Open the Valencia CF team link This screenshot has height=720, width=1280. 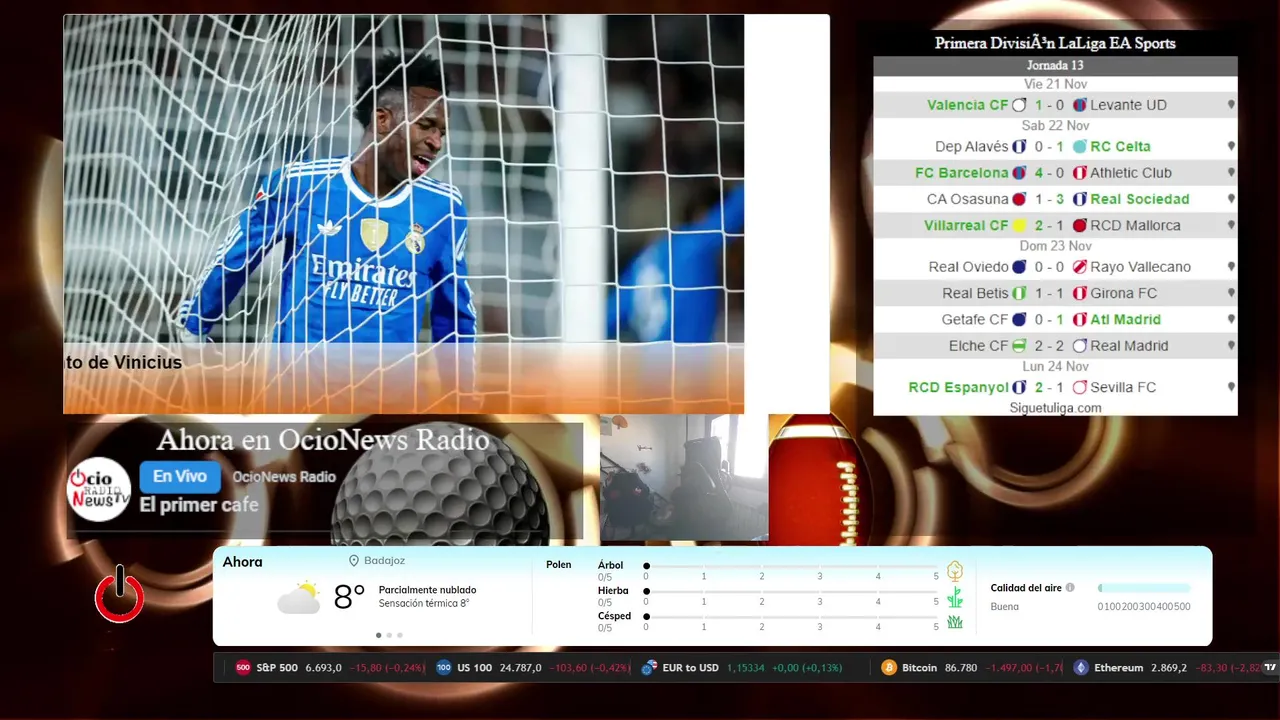tap(968, 105)
